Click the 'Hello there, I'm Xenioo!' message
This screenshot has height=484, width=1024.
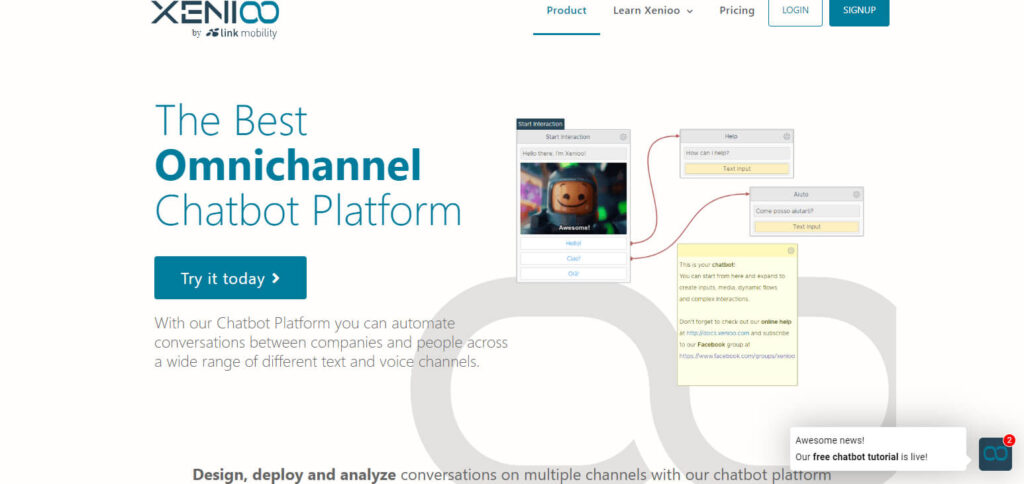click(x=573, y=153)
